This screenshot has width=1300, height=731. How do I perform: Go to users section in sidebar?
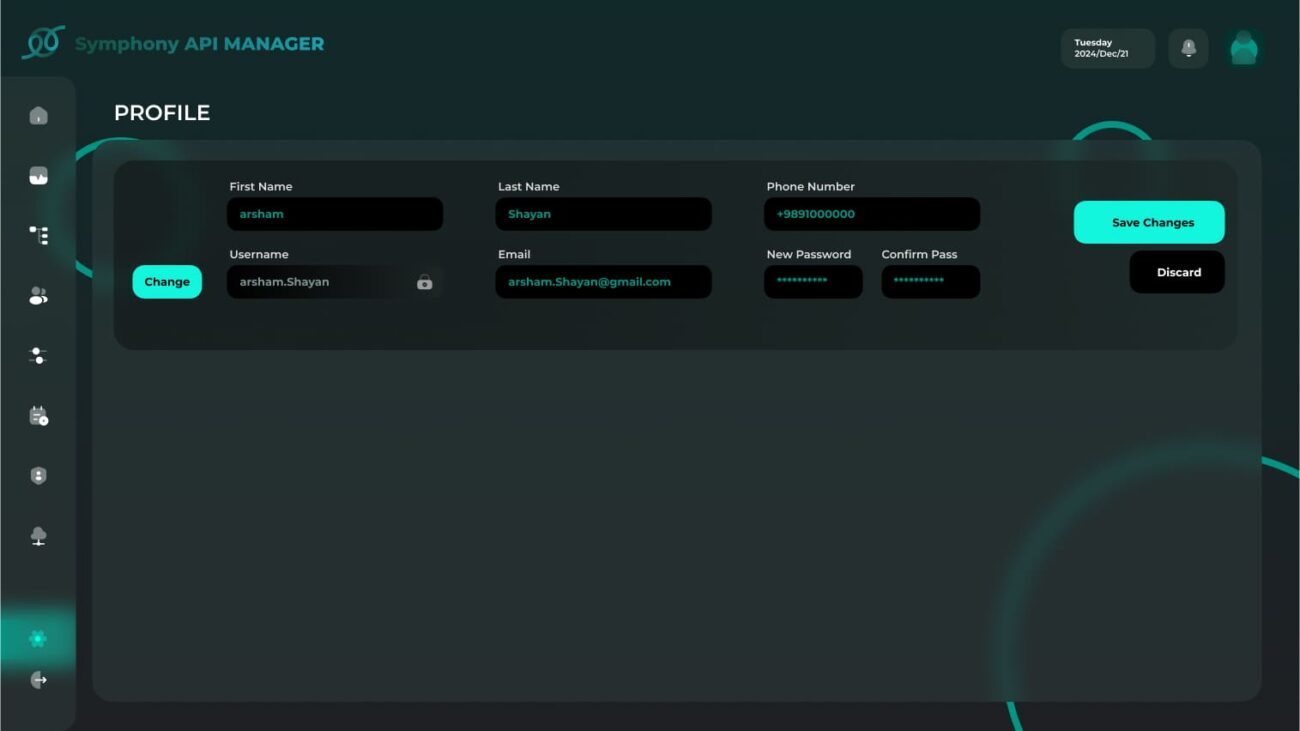[38, 296]
